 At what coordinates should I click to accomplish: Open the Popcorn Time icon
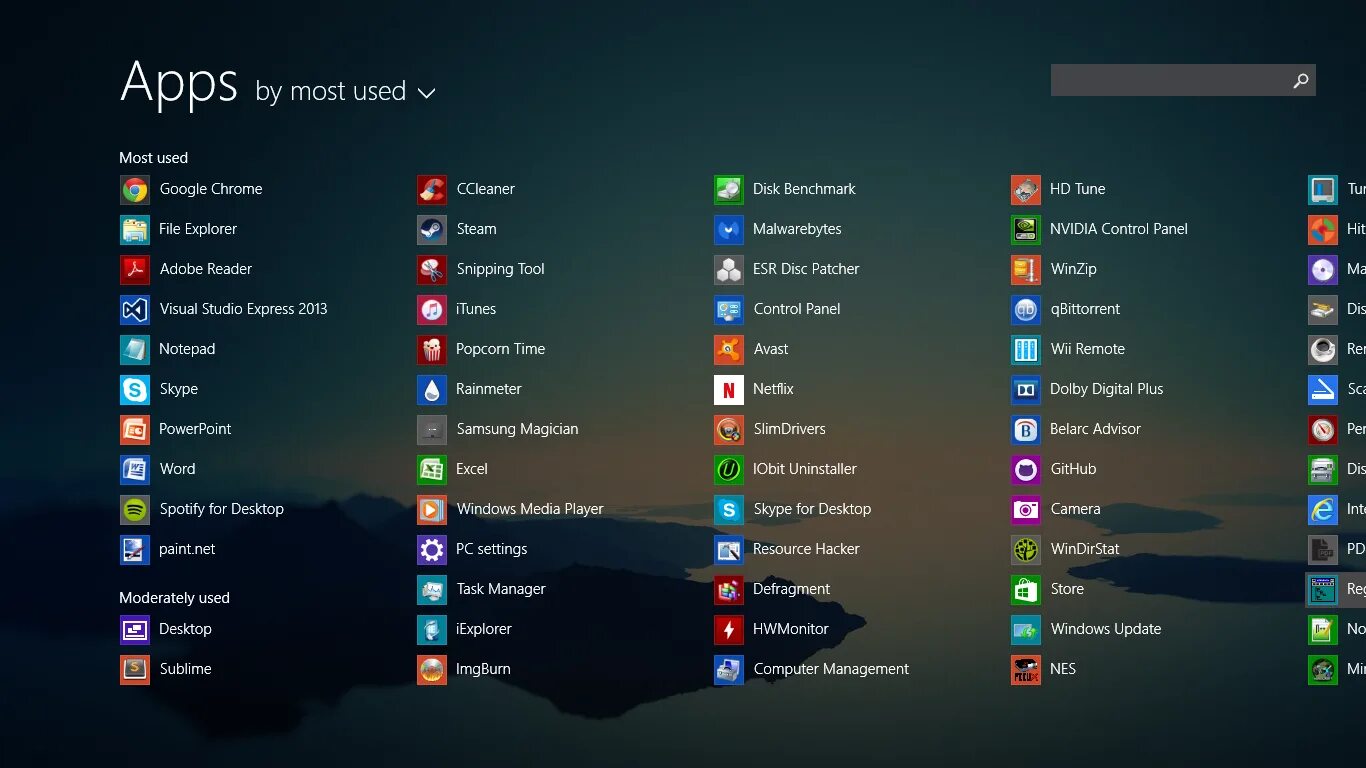tap(432, 349)
